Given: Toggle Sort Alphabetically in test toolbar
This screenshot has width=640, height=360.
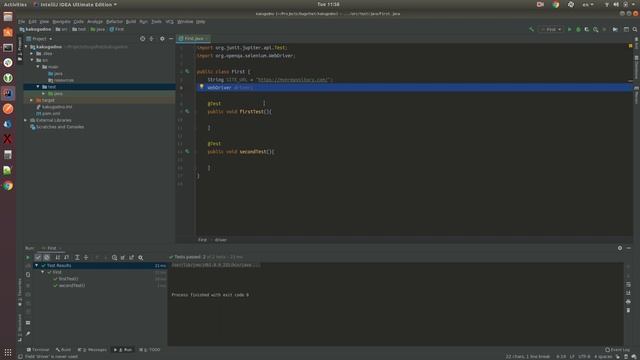Looking at the screenshot, I should click(58, 258).
